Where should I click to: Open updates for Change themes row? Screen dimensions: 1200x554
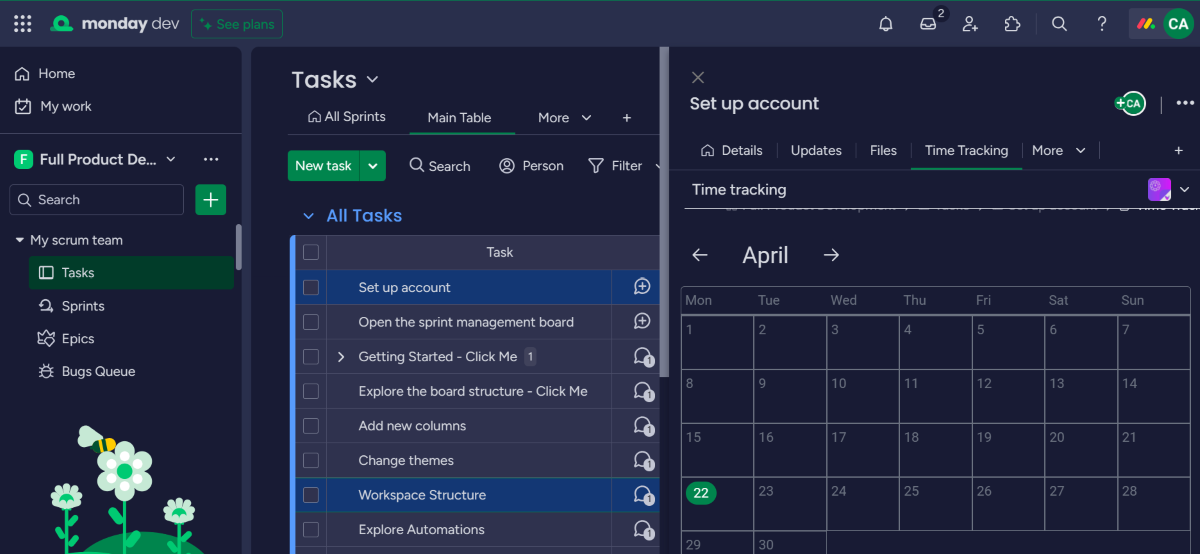coord(643,460)
